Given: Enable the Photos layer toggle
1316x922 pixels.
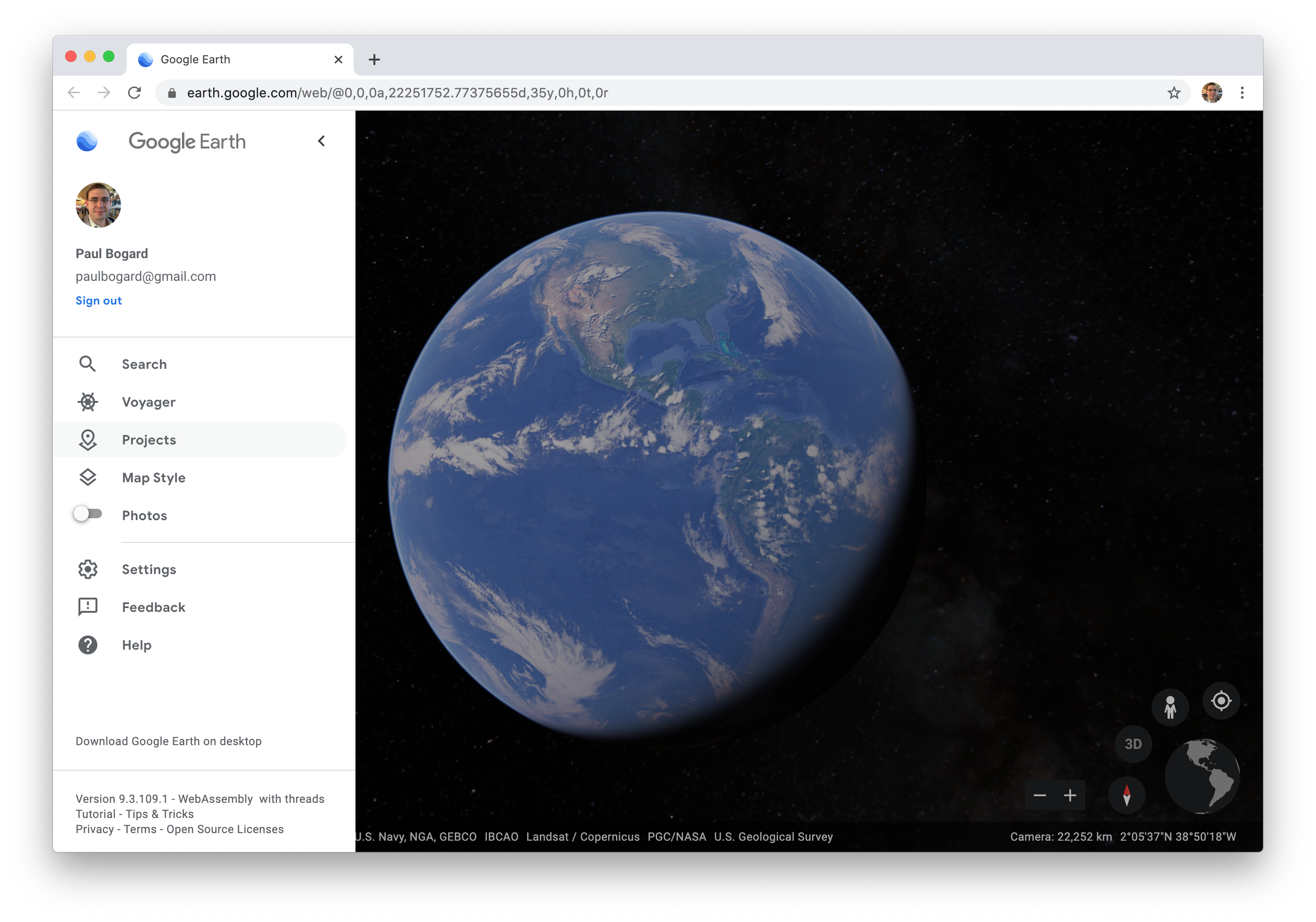Looking at the screenshot, I should (x=89, y=514).
